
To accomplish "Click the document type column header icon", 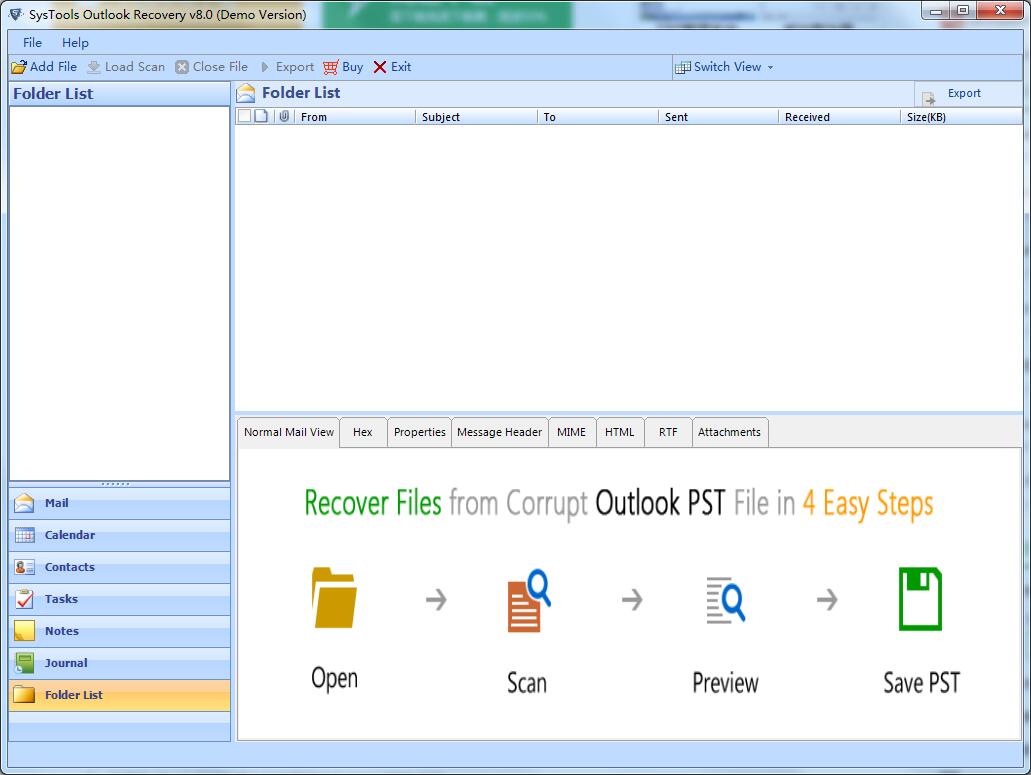I will click(x=261, y=116).
